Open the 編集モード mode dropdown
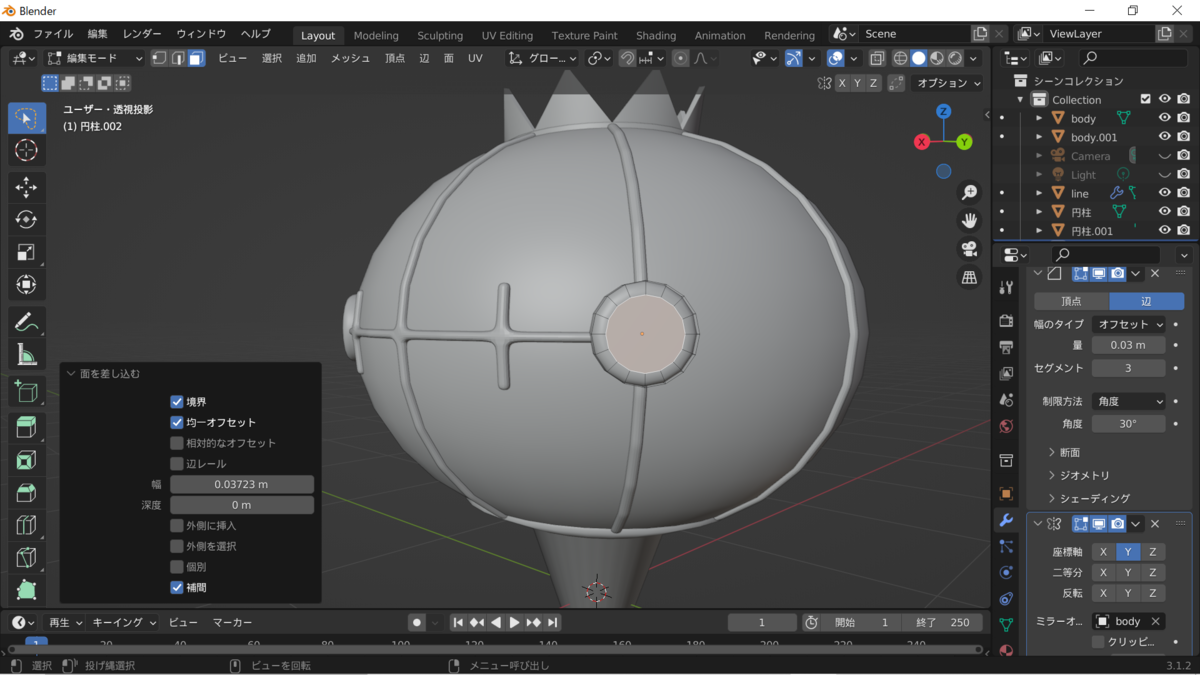The height and width of the screenshot is (675, 1200). pos(95,58)
